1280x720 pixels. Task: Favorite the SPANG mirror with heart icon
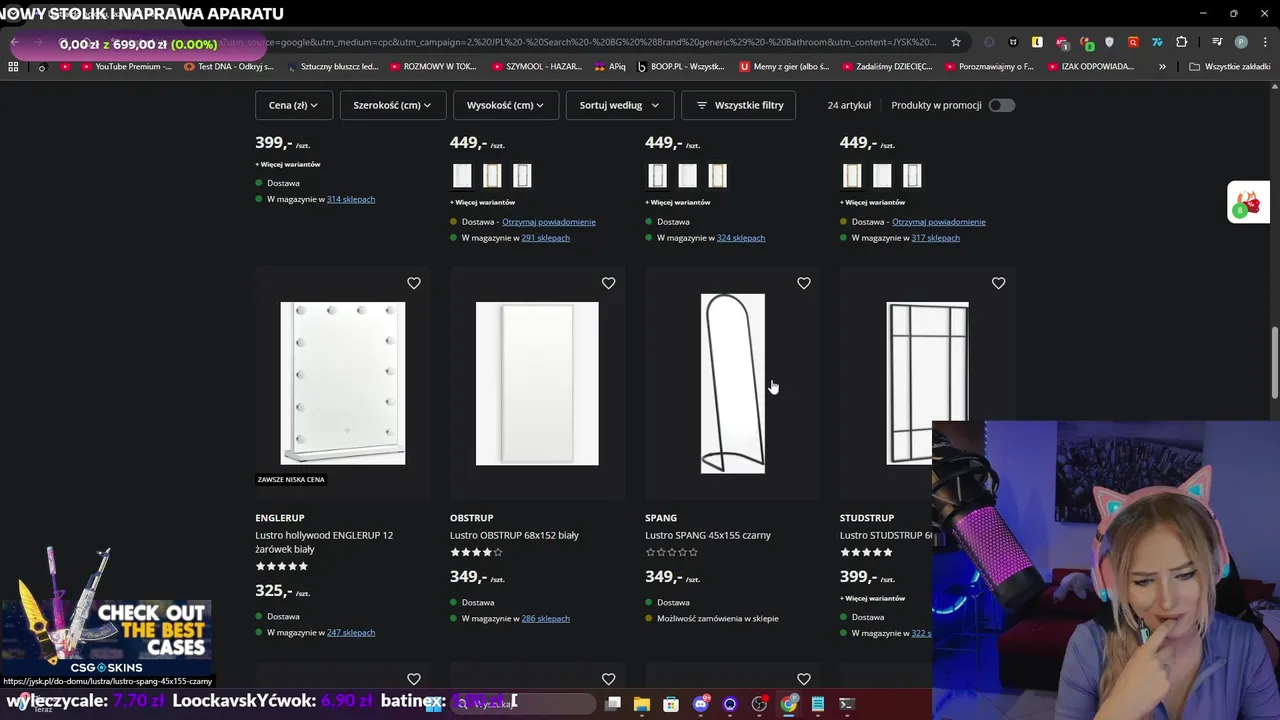tap(803, 283)
